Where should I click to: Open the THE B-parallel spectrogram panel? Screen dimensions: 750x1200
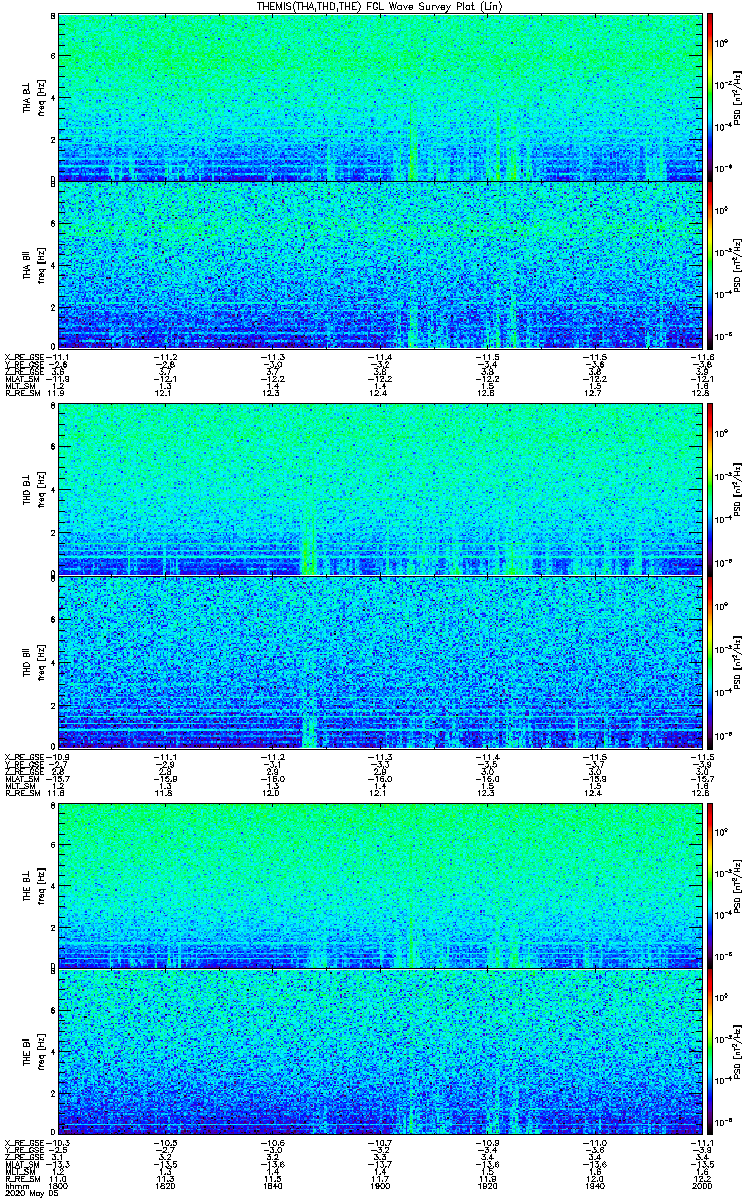pos(379,1052)
